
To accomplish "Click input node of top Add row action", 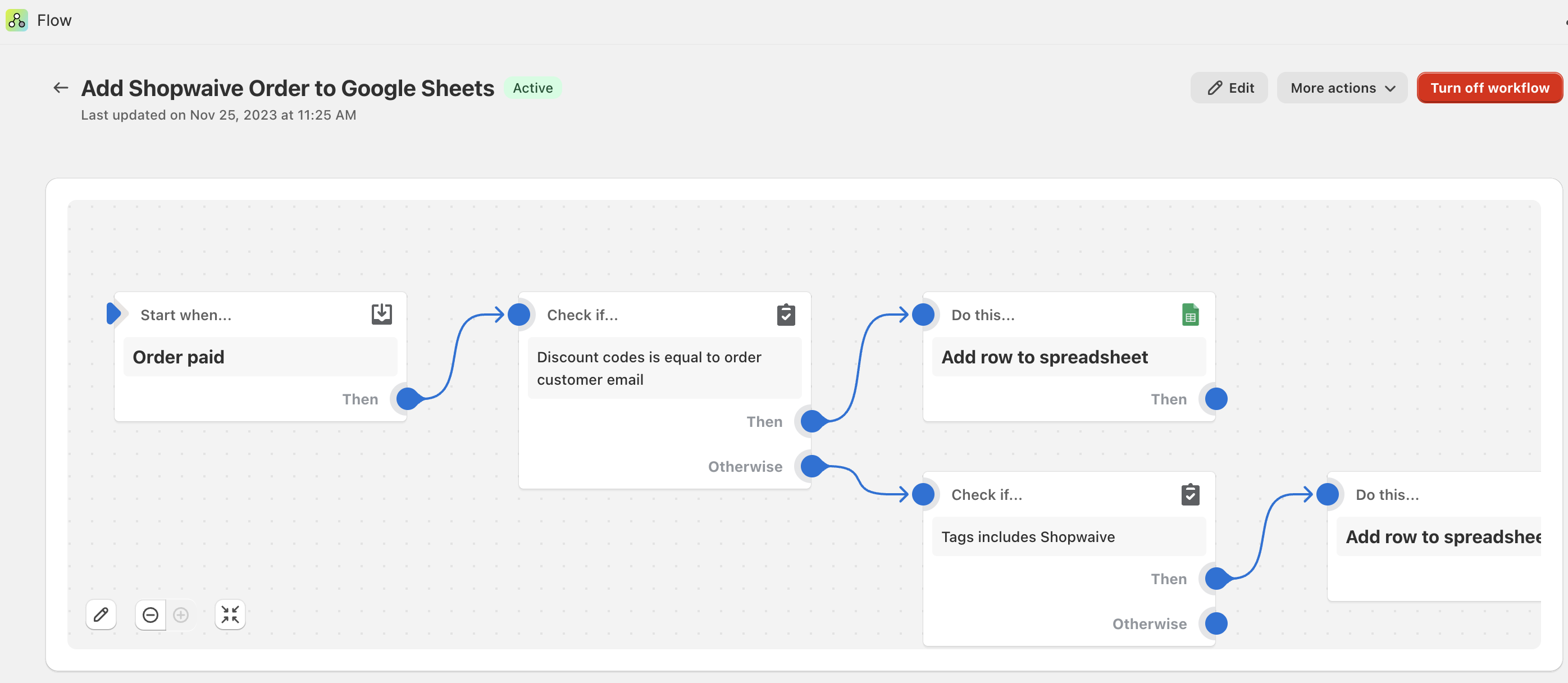I will (923, 314).
